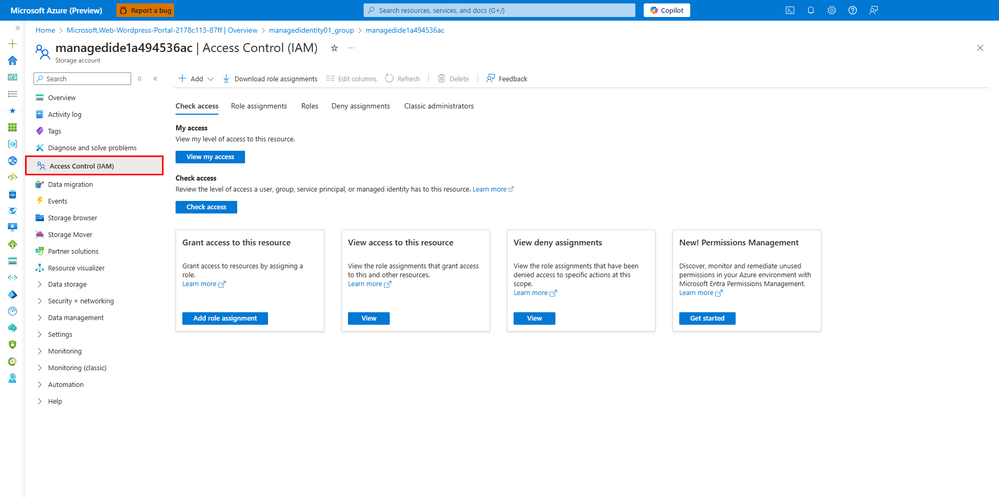This screenshot has width=999, height=498.
Task: Open Learn more link beside Check access description
Action: (493, 190)
